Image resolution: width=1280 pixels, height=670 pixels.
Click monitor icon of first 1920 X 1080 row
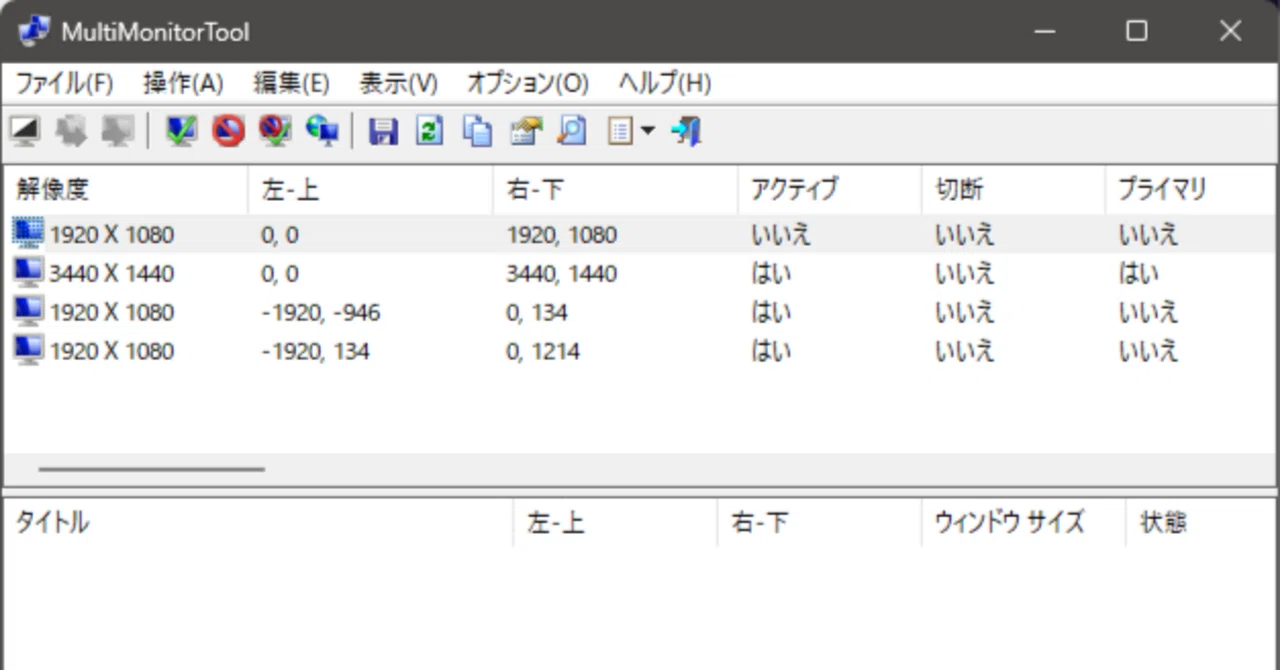(28, 234)
